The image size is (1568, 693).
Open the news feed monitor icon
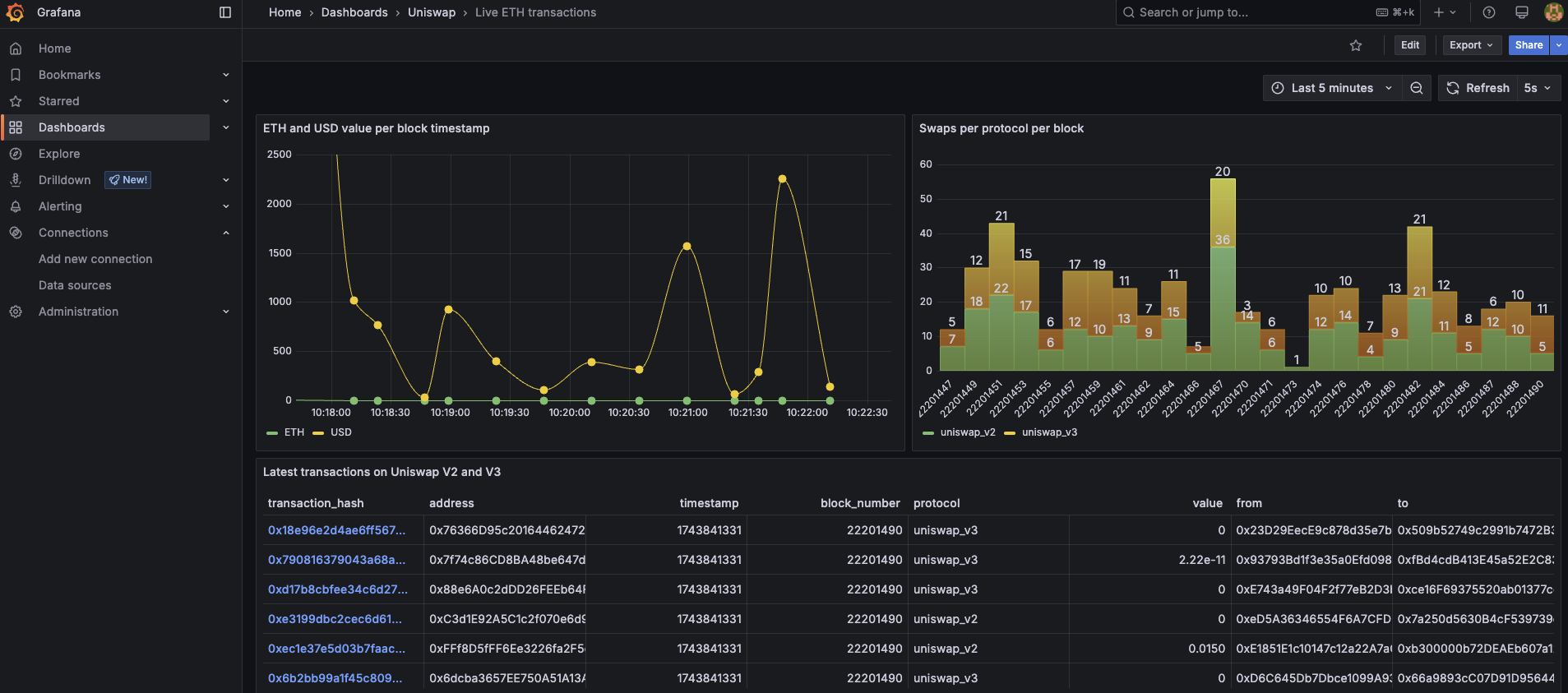1522,12
